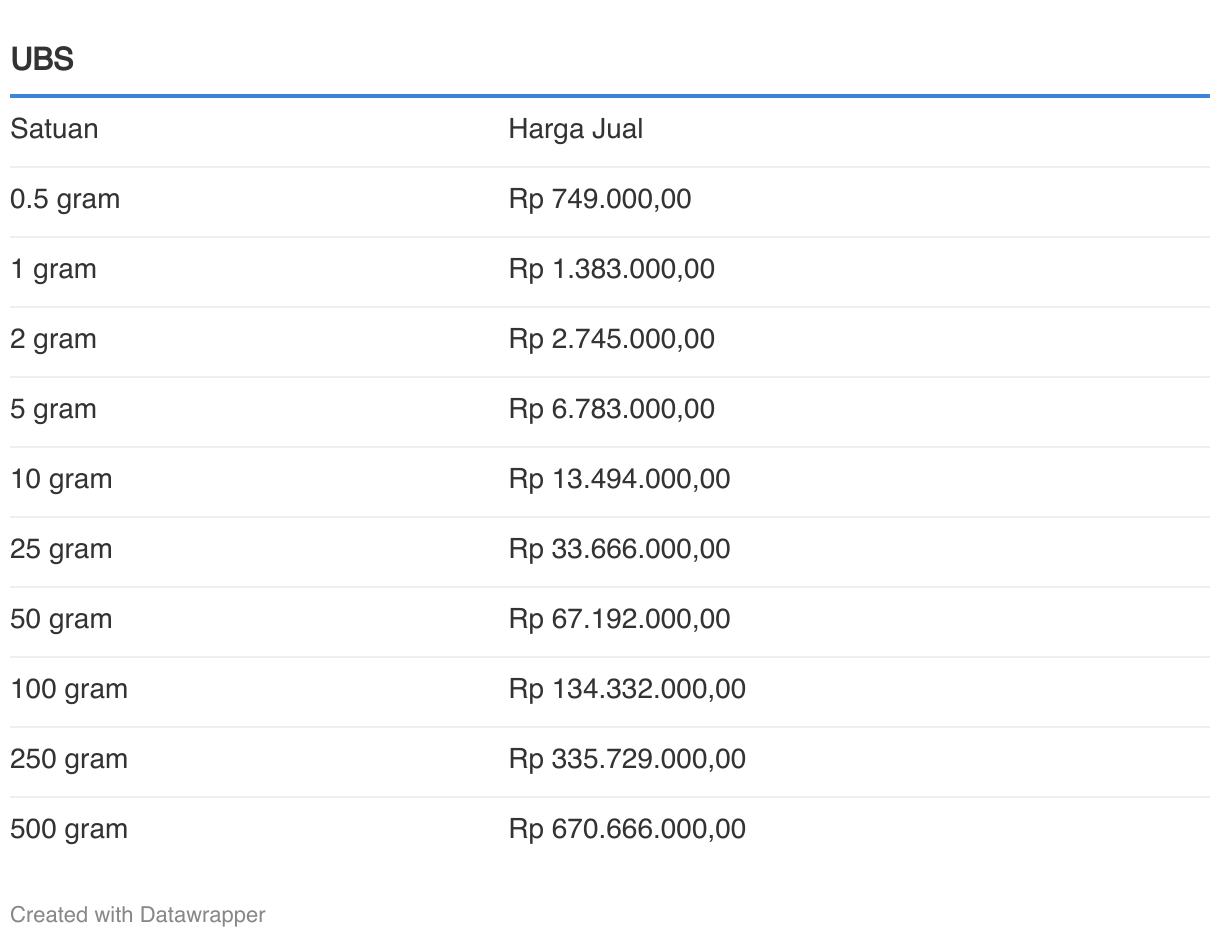Click price Rp 6.783.000,00
This screenshot has width=1220, height=938.
pos(612,409)
